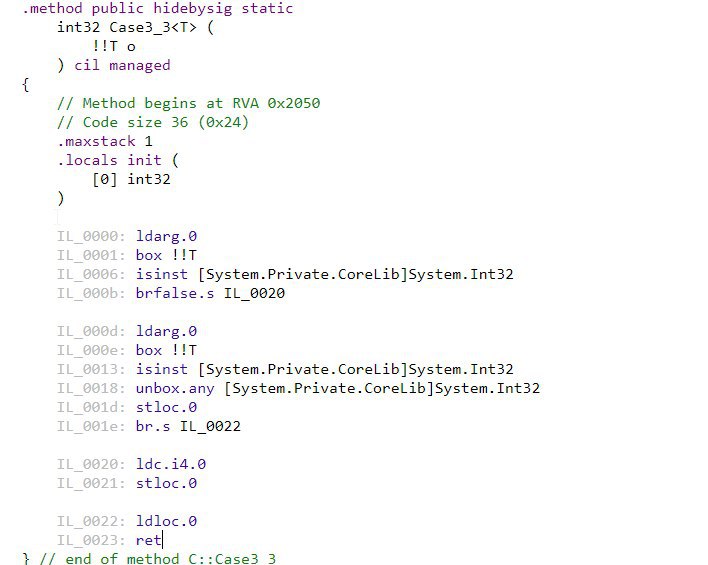Image resolution: width=708 pixels, height=565 pixels.
Task: Click the 'IL_0023:' label
Action: click(91, 540)
